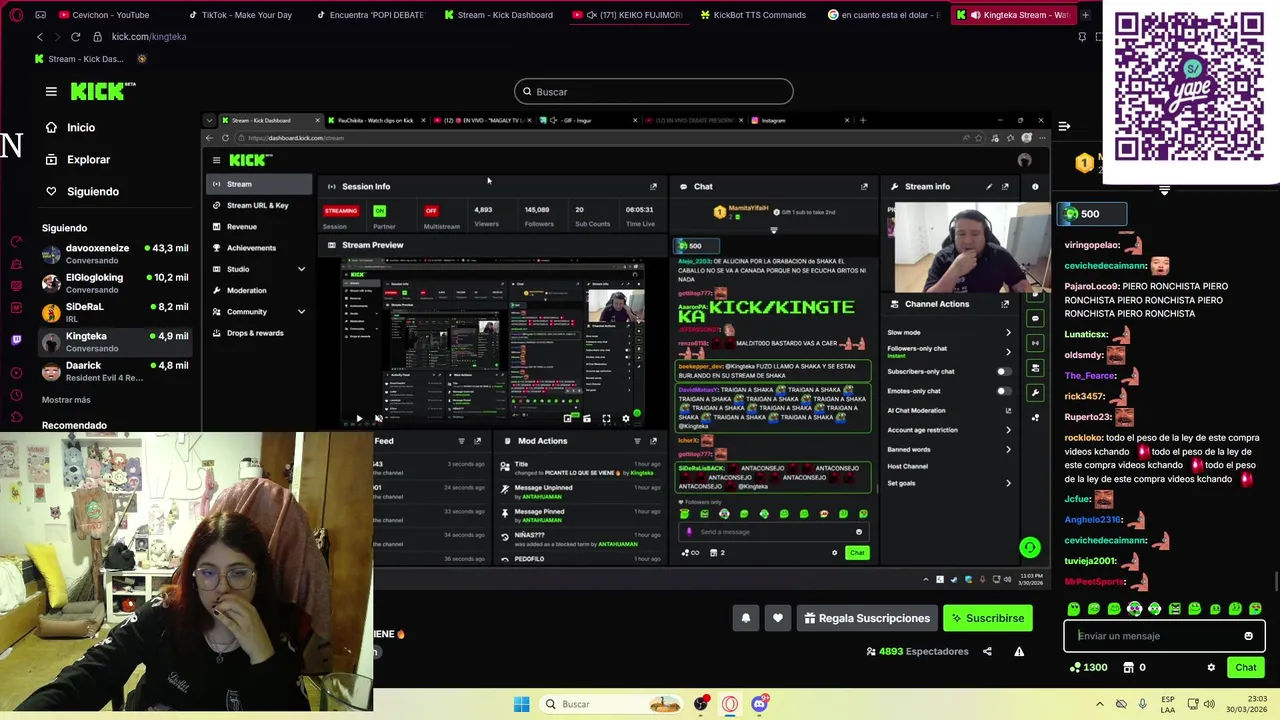This screenshot has width=1280, height=720.
Task: Pop out Chat panel in streamed dashboard
Action: [864, 186]
